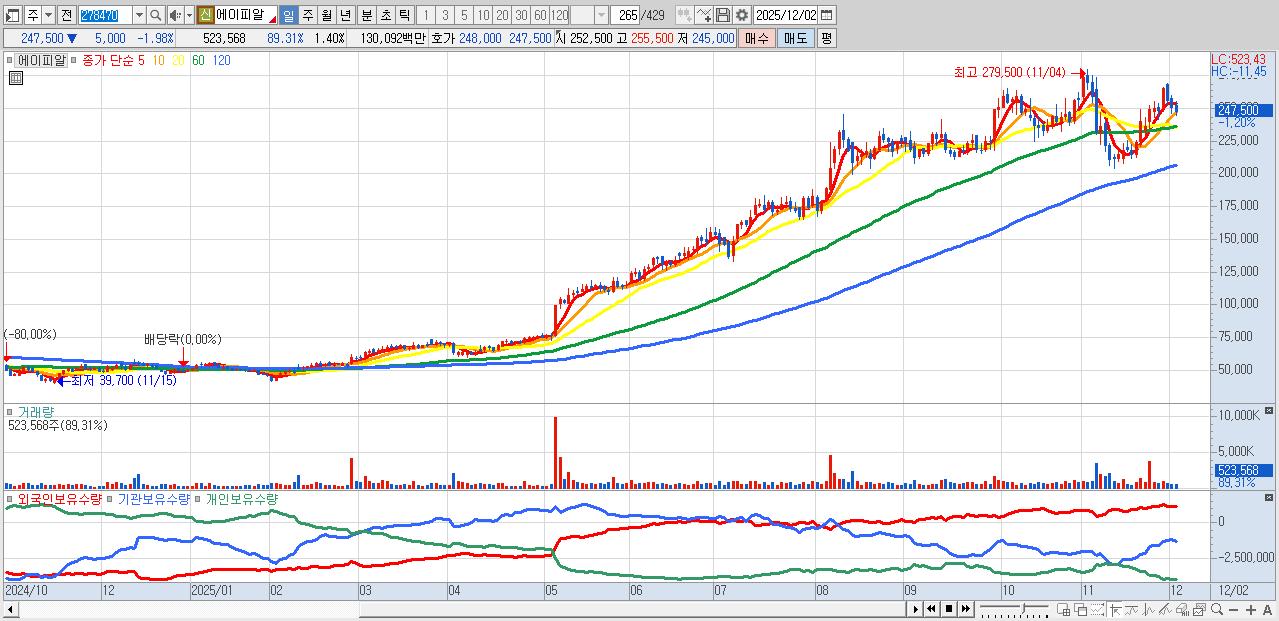This screenshot has height=621, width=1279.
Task: Open the speaker options dropdown arrow
Action: 189,15
